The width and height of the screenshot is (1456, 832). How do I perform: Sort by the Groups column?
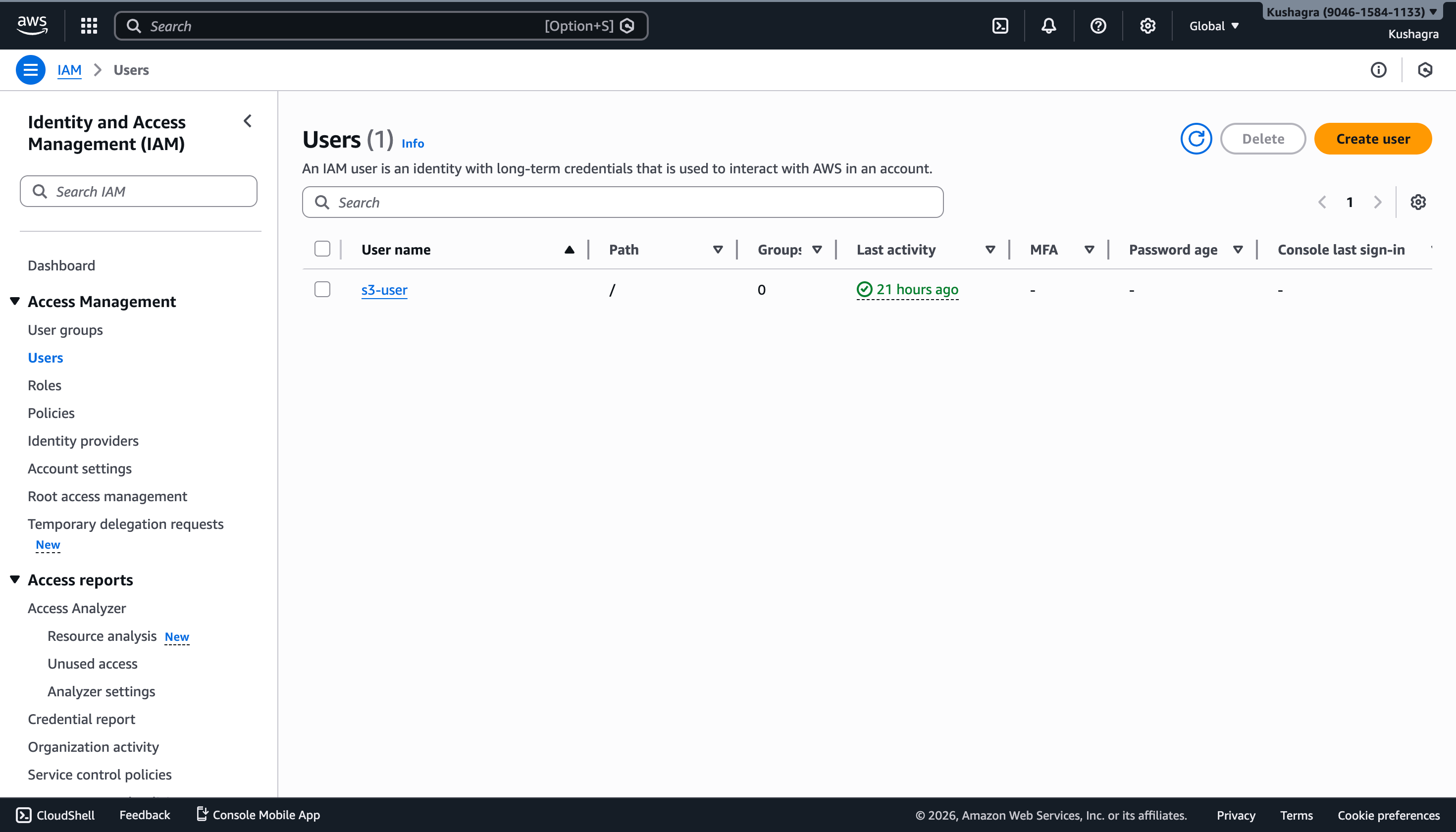[817, 250]
